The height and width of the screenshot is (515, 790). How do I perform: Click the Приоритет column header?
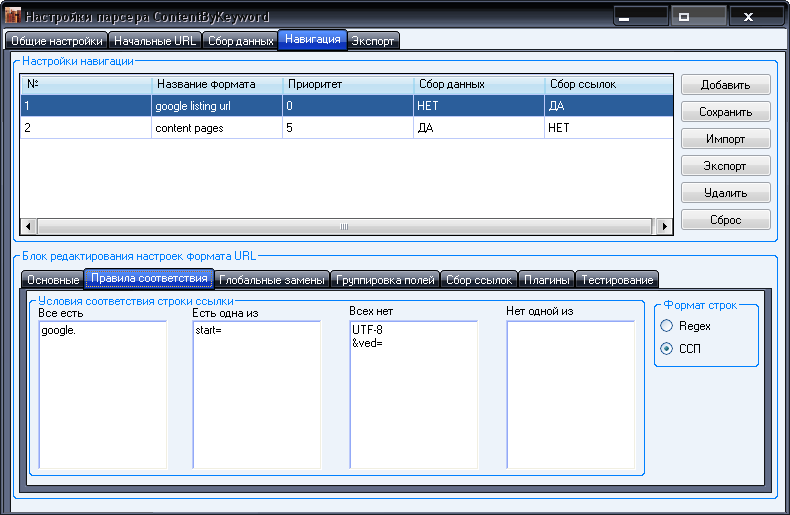(x=347, y=85)
